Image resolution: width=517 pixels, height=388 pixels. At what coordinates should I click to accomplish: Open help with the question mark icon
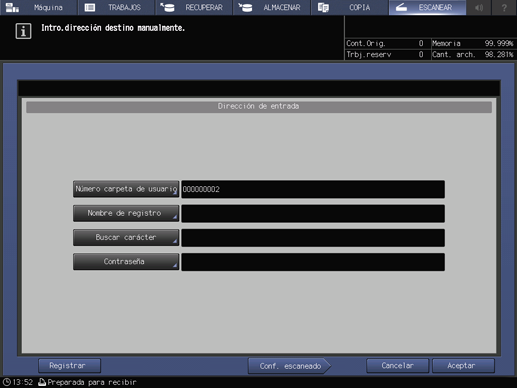[504, 7]
